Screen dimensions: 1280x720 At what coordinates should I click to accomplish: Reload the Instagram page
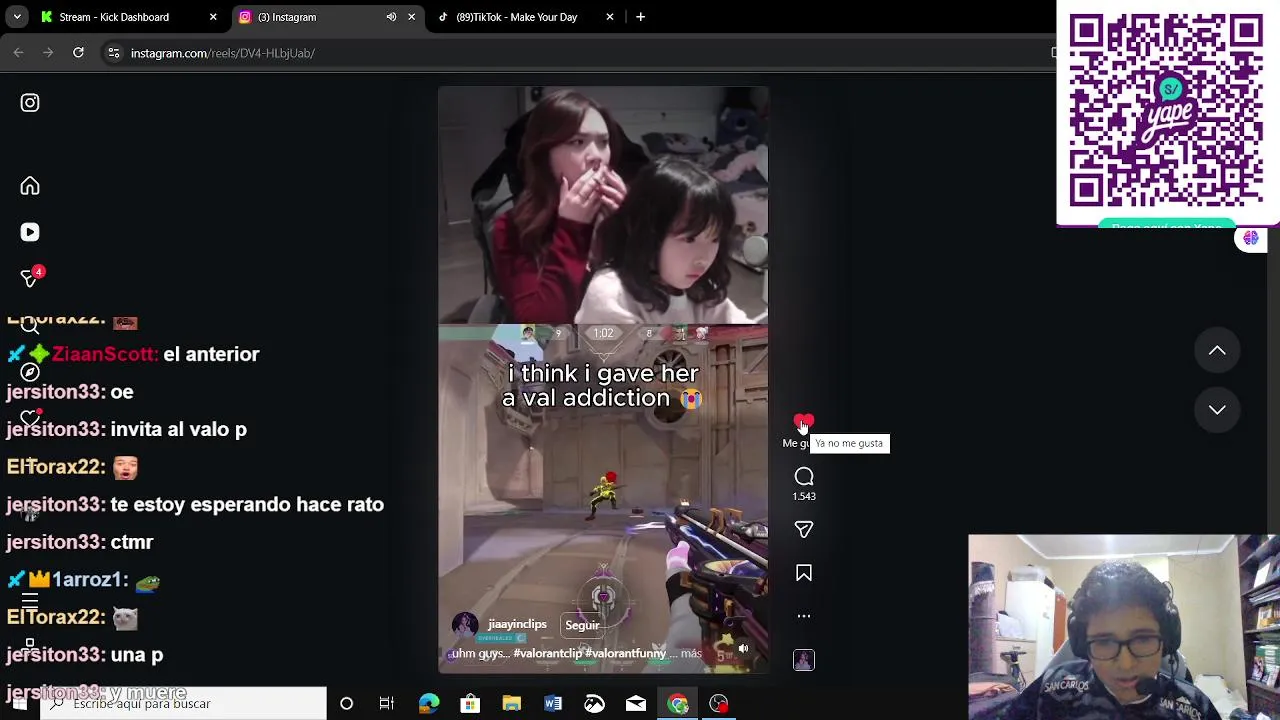pyautogui.click(x=78, y=52)
